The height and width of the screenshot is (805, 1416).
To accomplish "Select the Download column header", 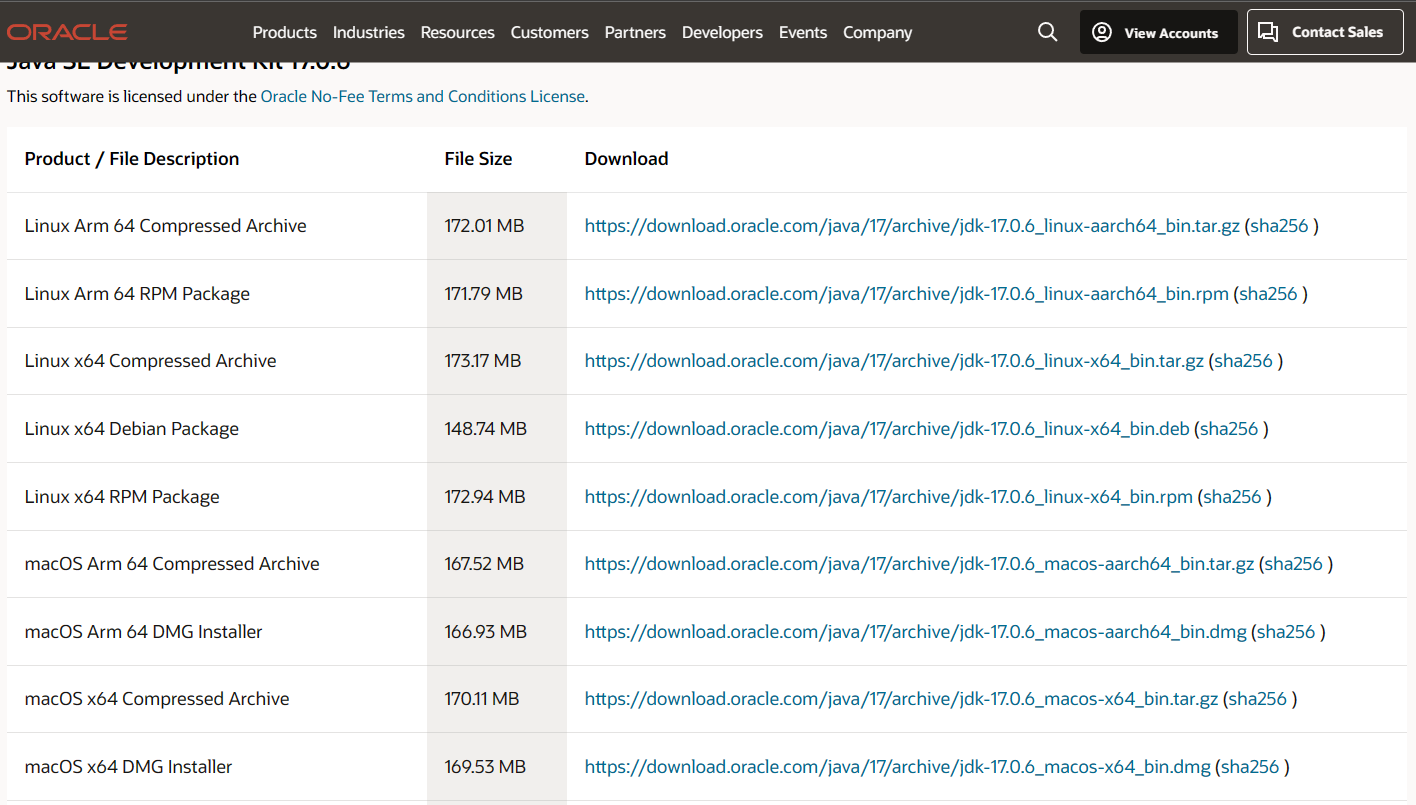I will tap(626, 159).
